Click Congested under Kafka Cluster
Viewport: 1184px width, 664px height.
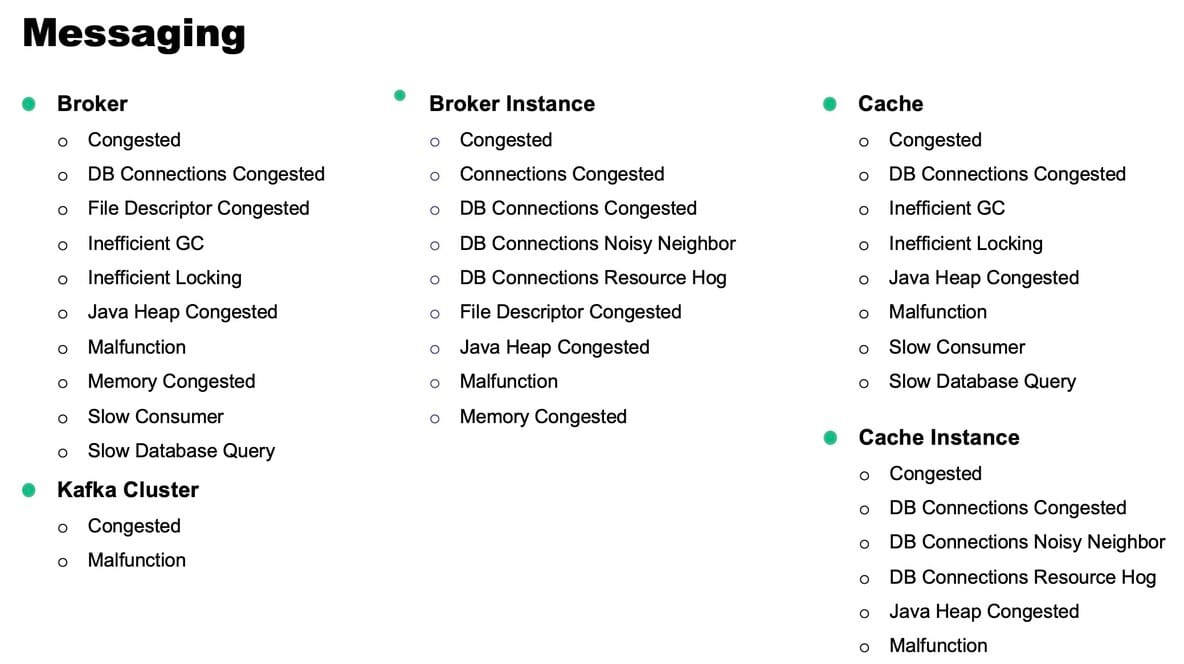click(x=134, y=526)
